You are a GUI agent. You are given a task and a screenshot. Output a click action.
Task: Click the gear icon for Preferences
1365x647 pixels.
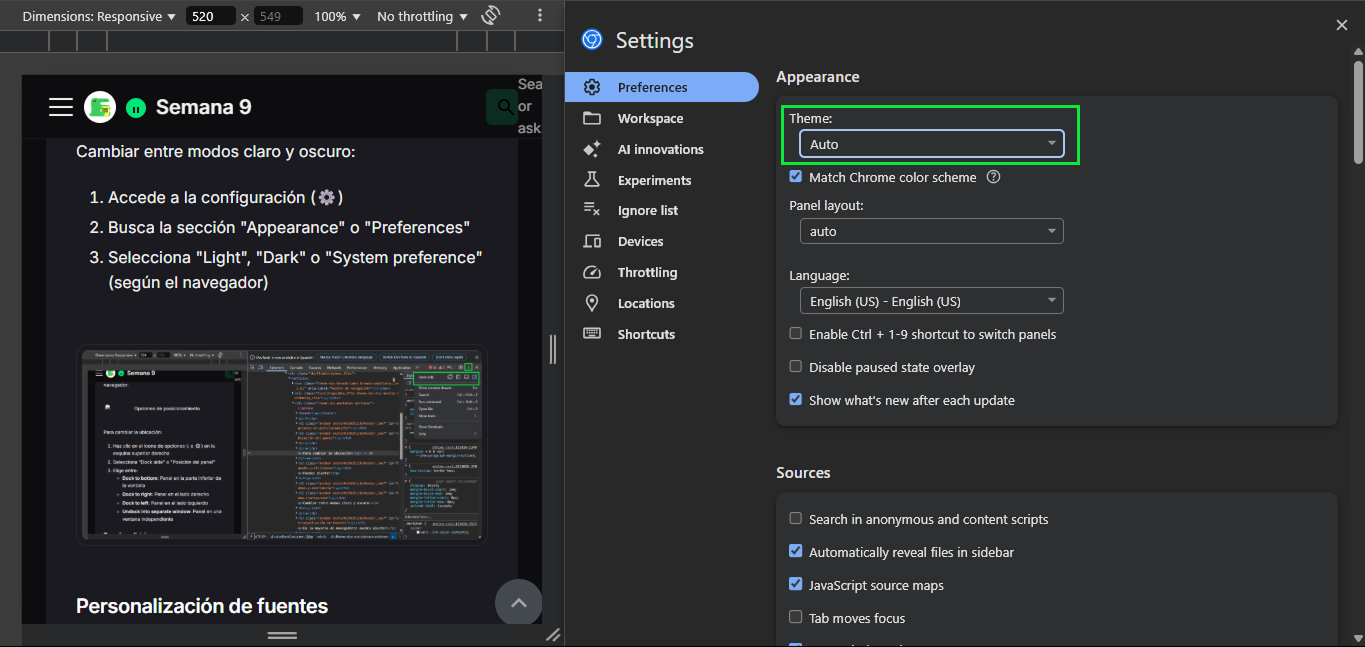click(x=592, y=88)
